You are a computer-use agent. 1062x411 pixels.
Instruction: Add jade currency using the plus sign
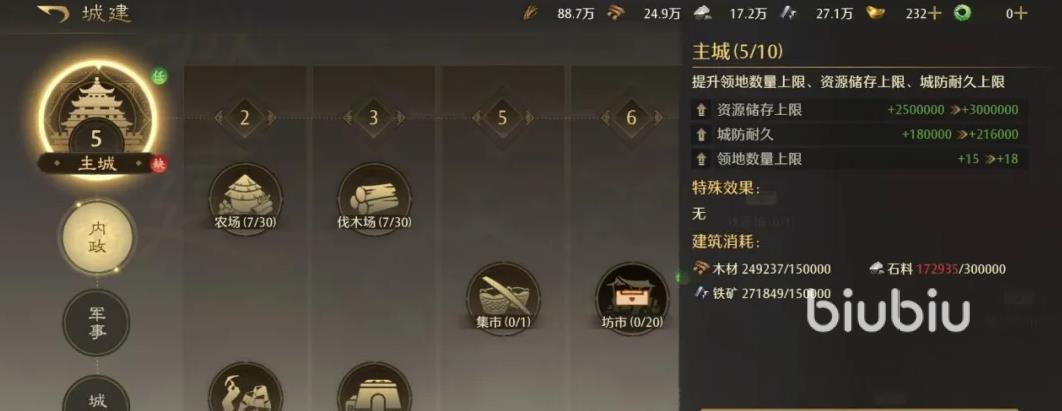tap(1020, 14)
